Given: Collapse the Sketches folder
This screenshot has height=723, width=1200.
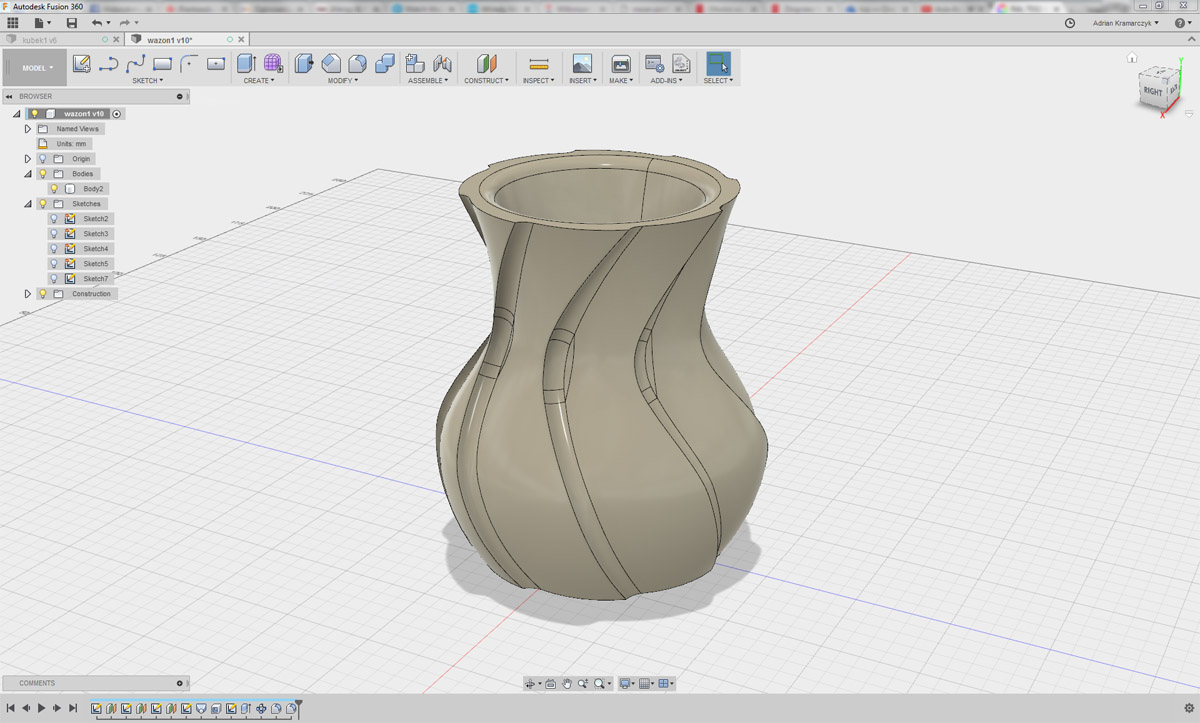Looking at the screenshot, I should point(28,204).
